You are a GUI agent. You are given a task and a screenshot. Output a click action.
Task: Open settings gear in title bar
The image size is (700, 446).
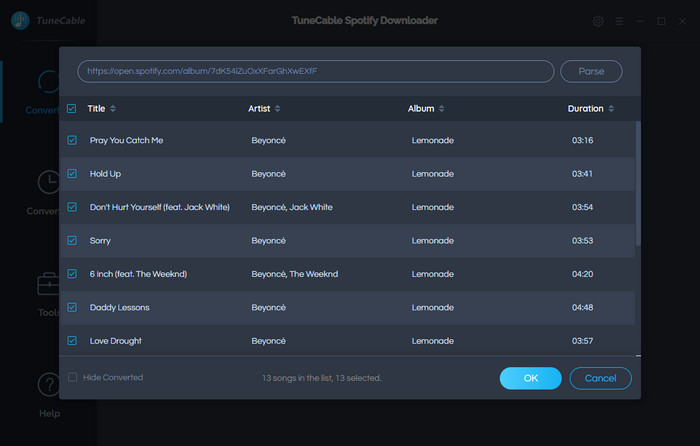click(x=598, y=21)
